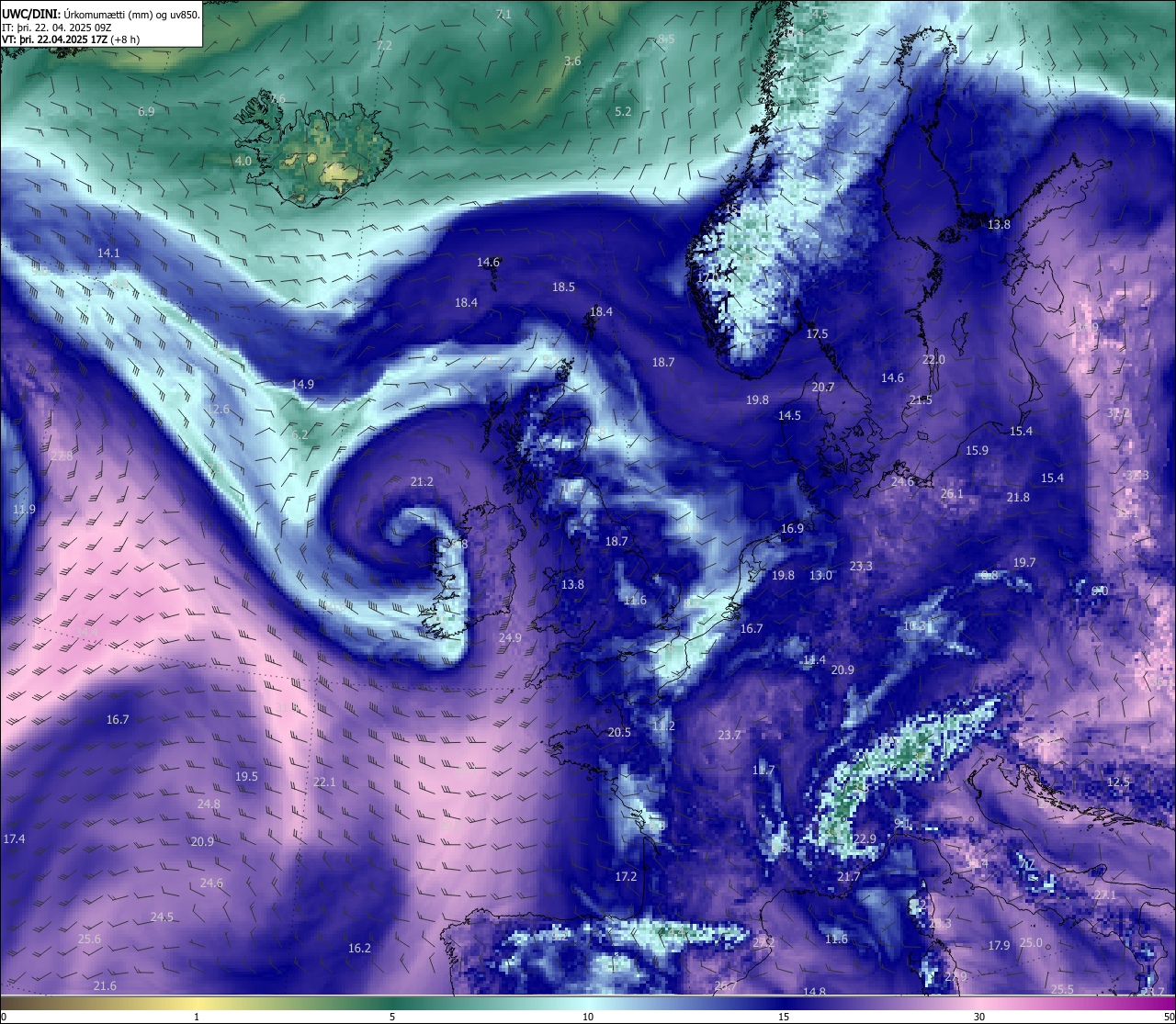Click the 16.9 value label
The width and height of the screenshot is (1176, 1024).
[x=792, y=529]
